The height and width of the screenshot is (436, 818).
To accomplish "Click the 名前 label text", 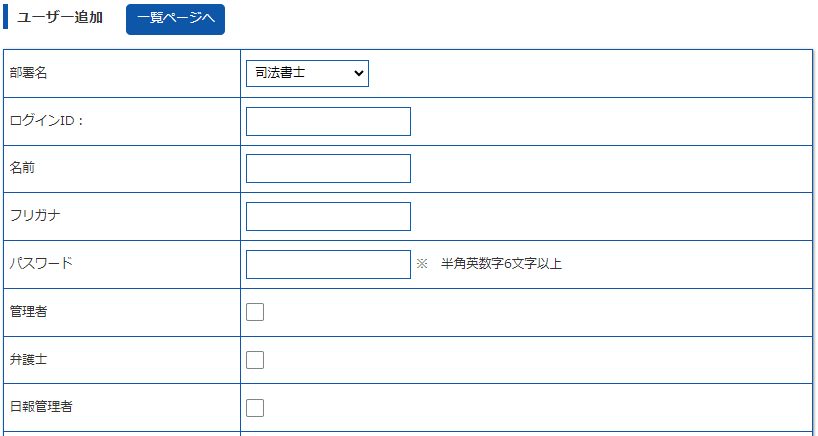I will (x=23, y=168).
